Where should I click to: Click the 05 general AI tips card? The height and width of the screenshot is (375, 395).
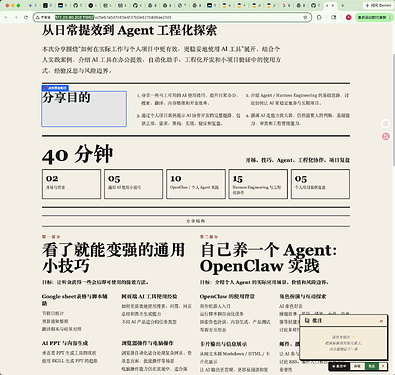pos(133,184)
